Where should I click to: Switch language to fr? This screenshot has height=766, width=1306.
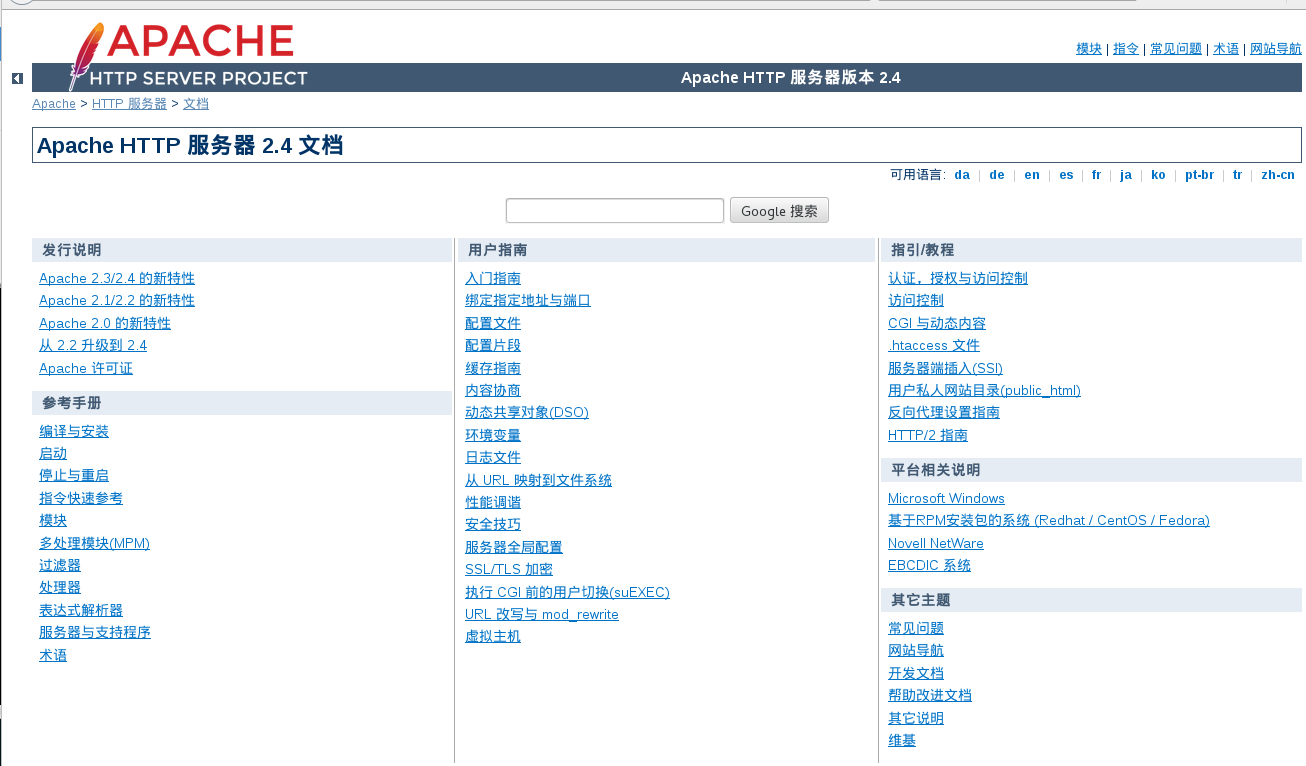1096,175
